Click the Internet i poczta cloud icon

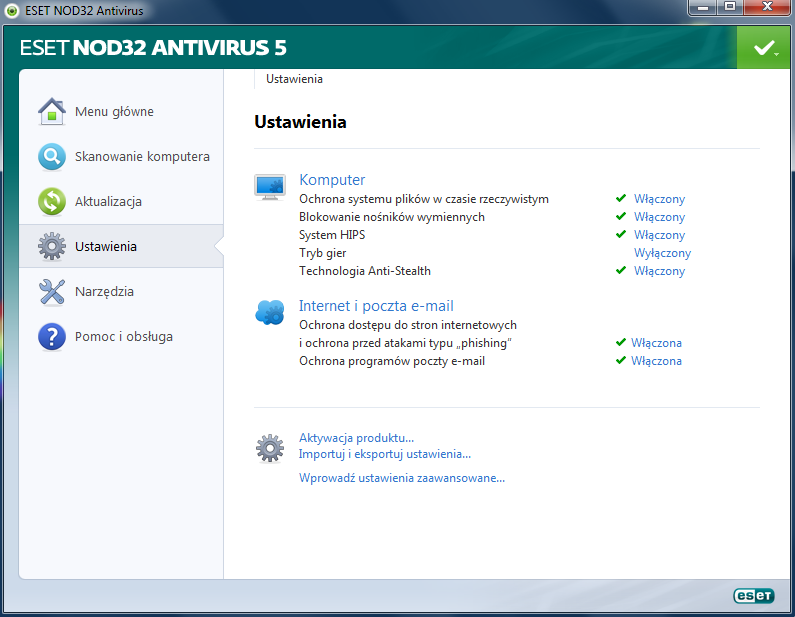pyautogui.click(x=270, y=312)
